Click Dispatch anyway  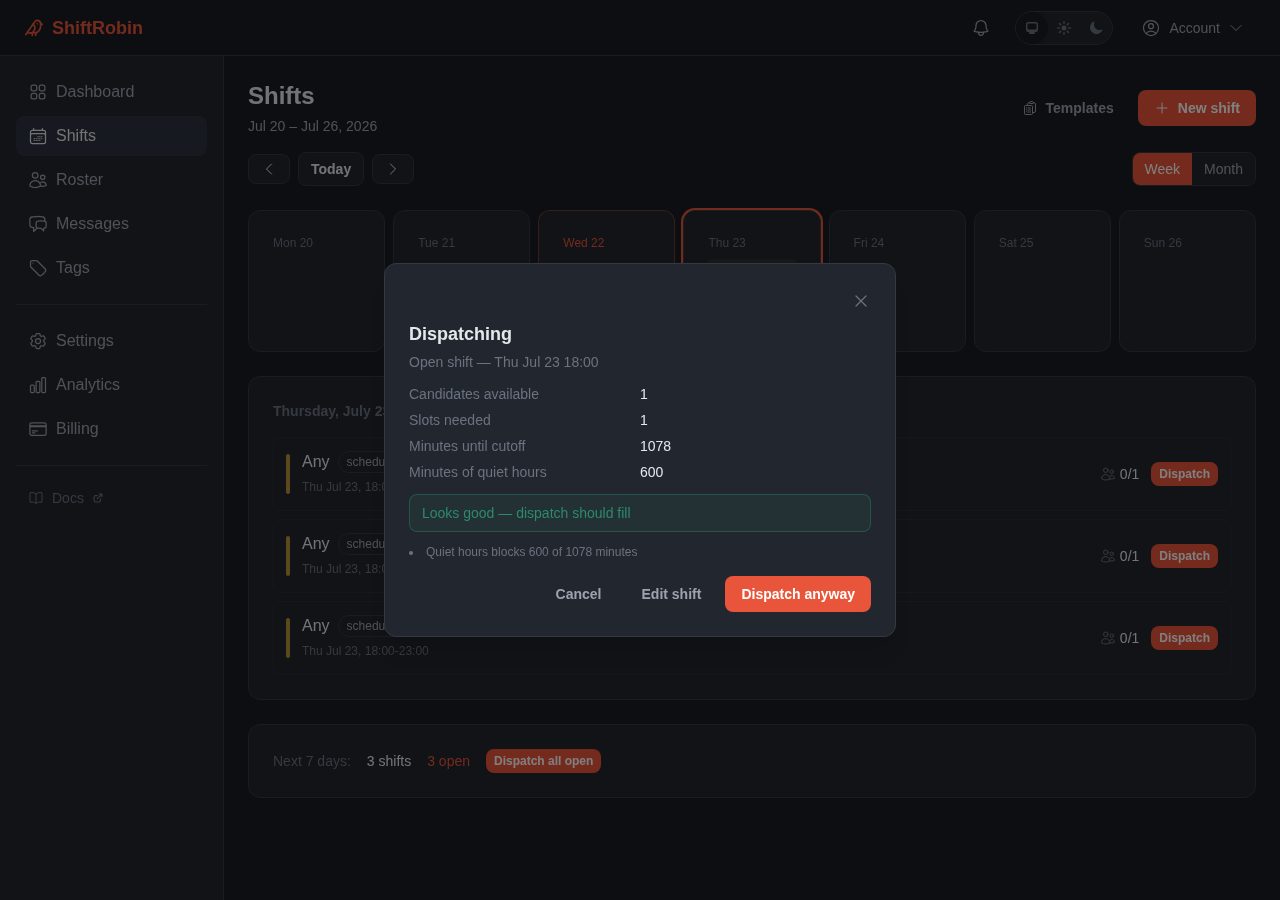(798, 594)
